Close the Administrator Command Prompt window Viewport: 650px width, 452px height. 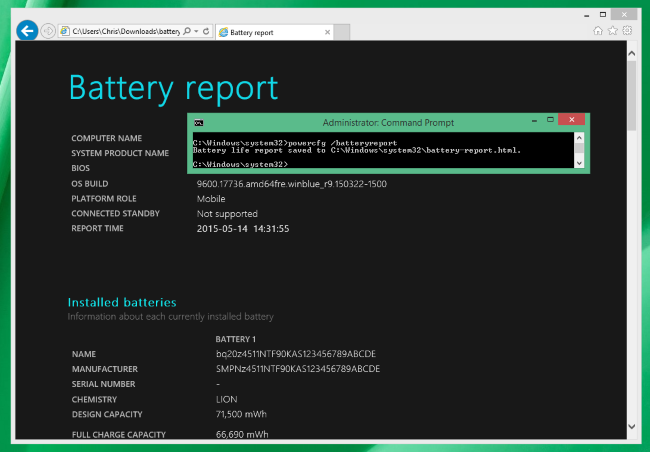[x=573, y=121]
